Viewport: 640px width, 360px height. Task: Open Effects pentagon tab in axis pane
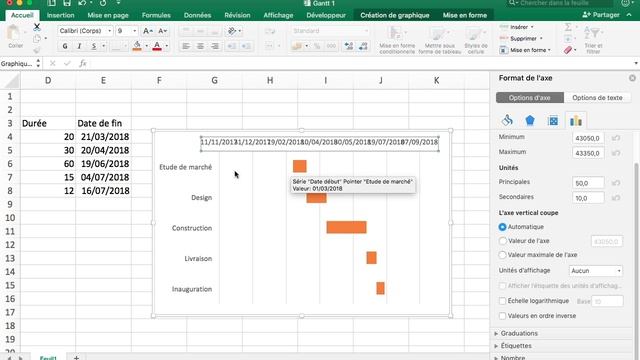pos(530,120)
